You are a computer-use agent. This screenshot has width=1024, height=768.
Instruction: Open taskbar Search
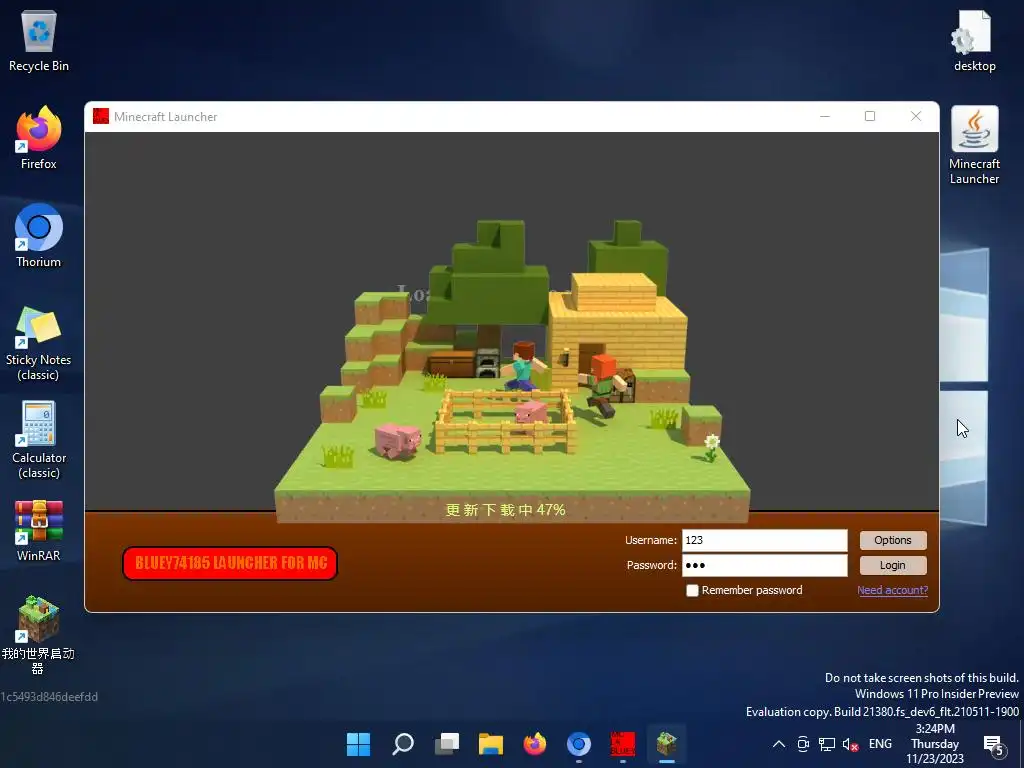tap(402, 744)
